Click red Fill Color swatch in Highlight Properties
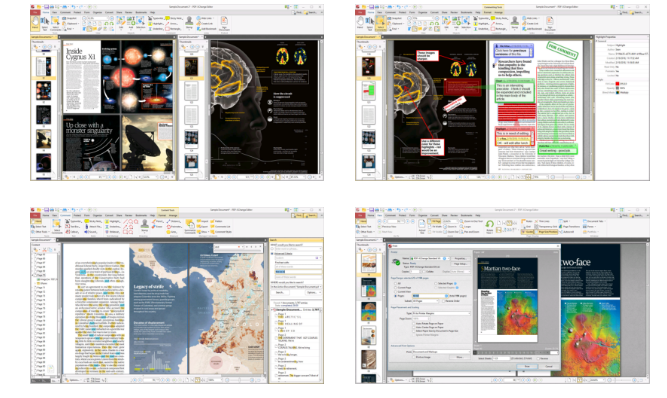Screen dimensions: 667x398 pyautogui.click(x=618, y=84)
